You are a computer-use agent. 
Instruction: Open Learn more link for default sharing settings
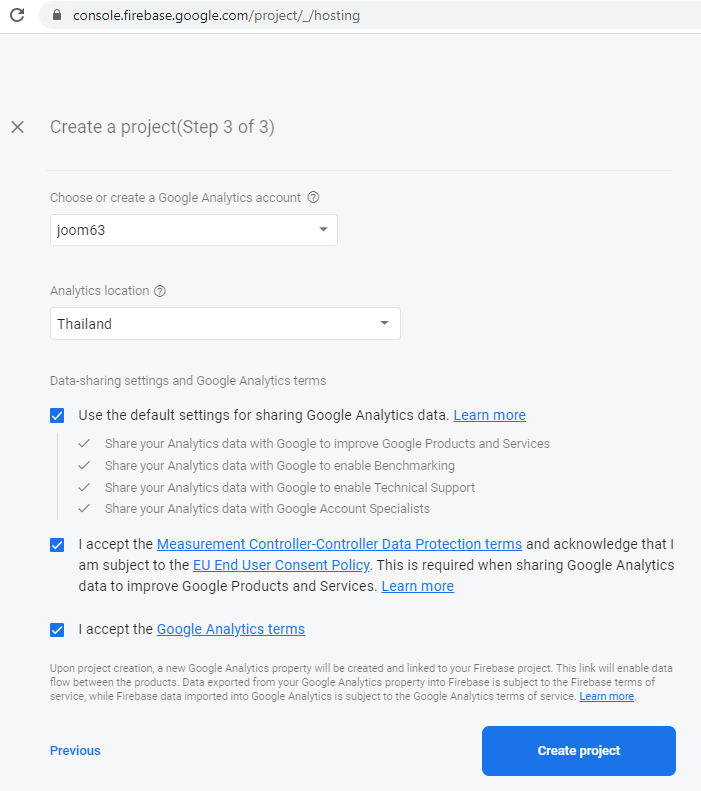pos(489,415)
